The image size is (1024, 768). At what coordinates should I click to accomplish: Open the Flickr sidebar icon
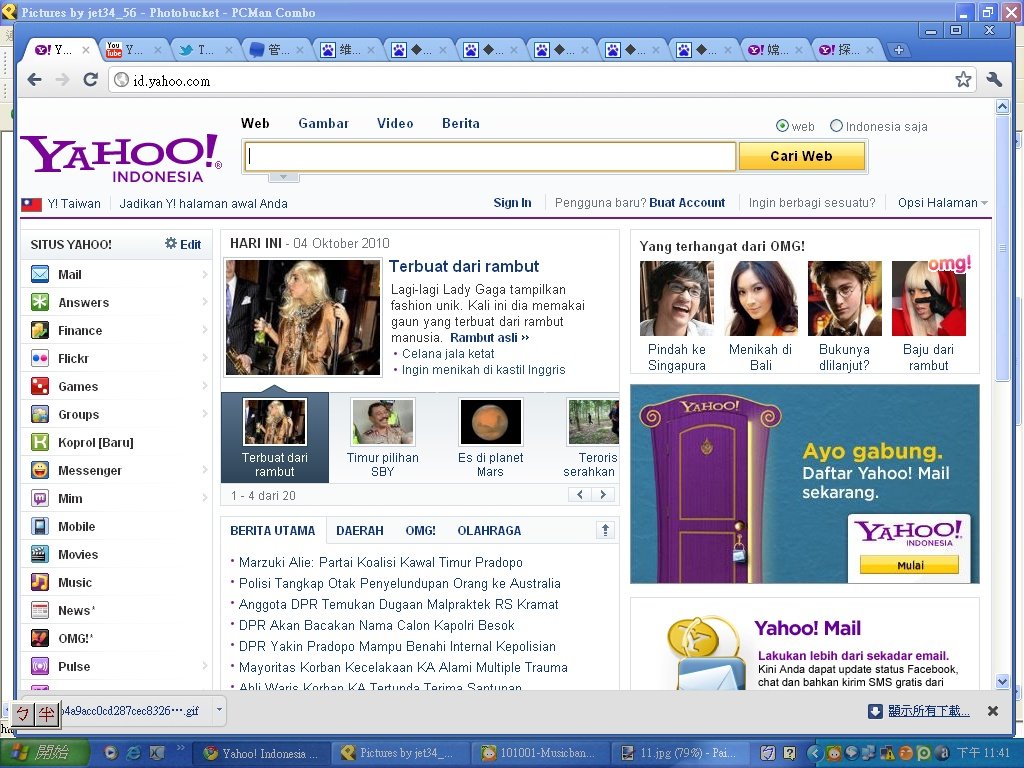(40, 359)
